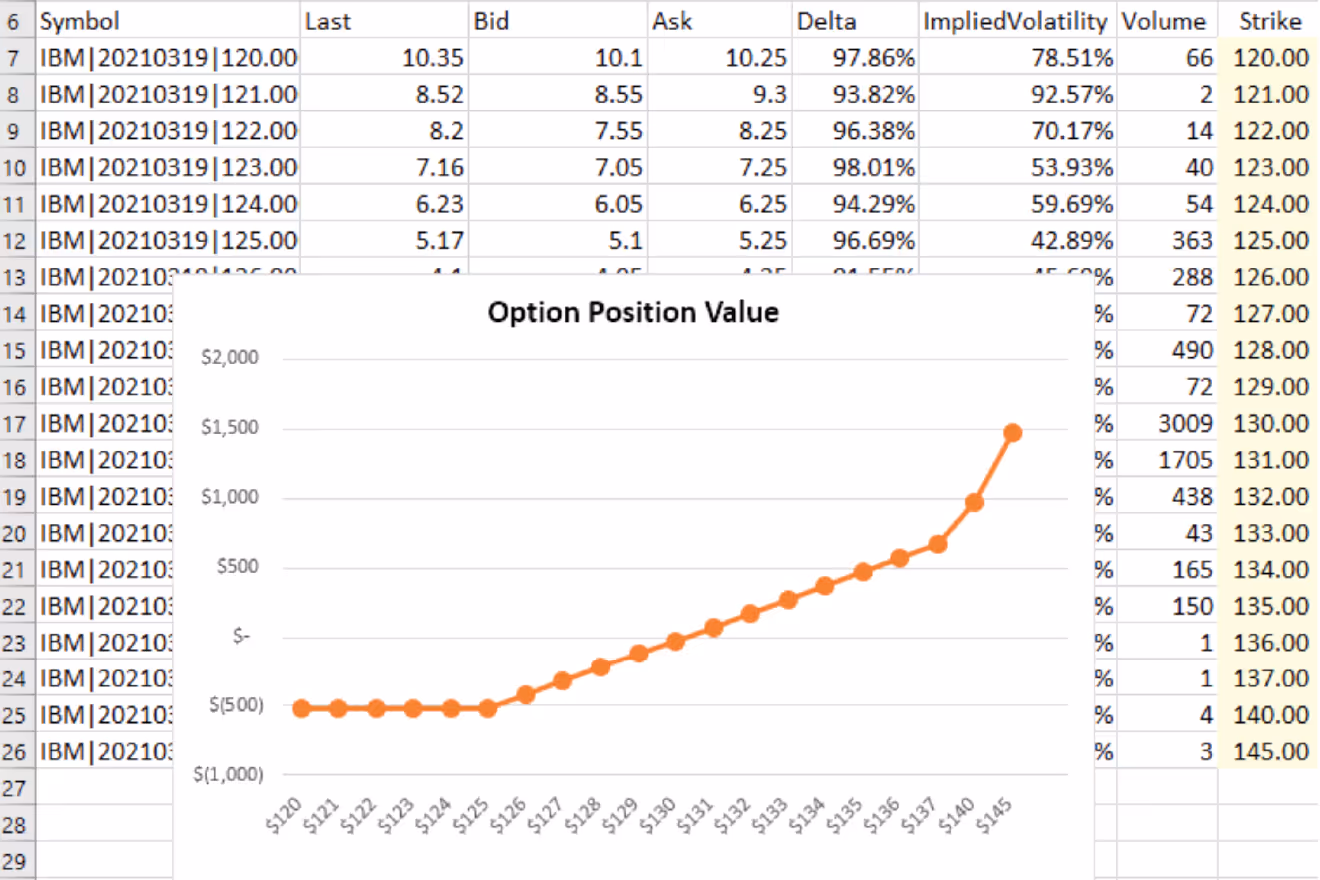Click an empty Volume cell in row 27
The width and height of the screenshot is (1320, 880).
[1165, 788]
